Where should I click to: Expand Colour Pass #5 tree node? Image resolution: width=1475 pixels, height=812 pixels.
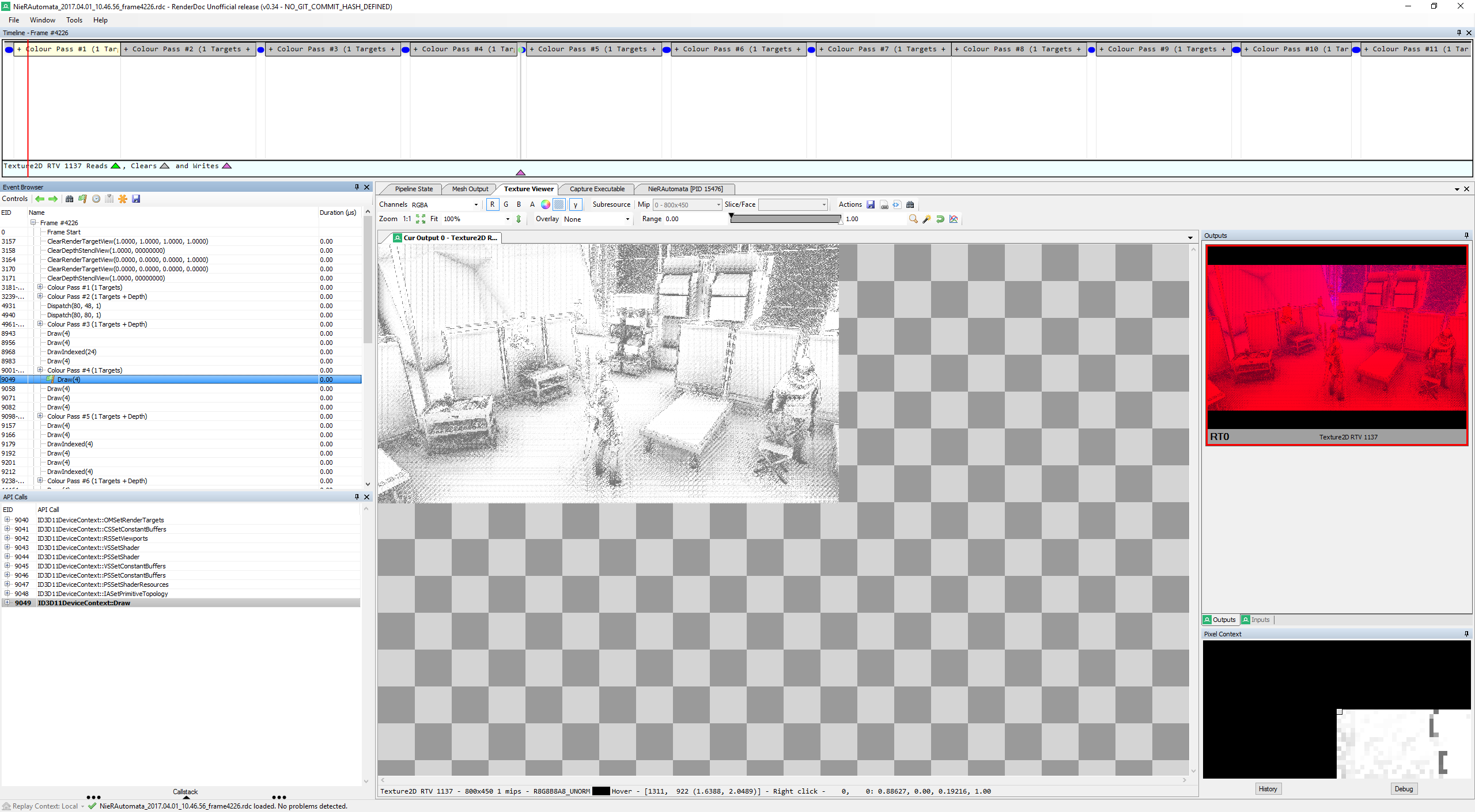(40, 416)
